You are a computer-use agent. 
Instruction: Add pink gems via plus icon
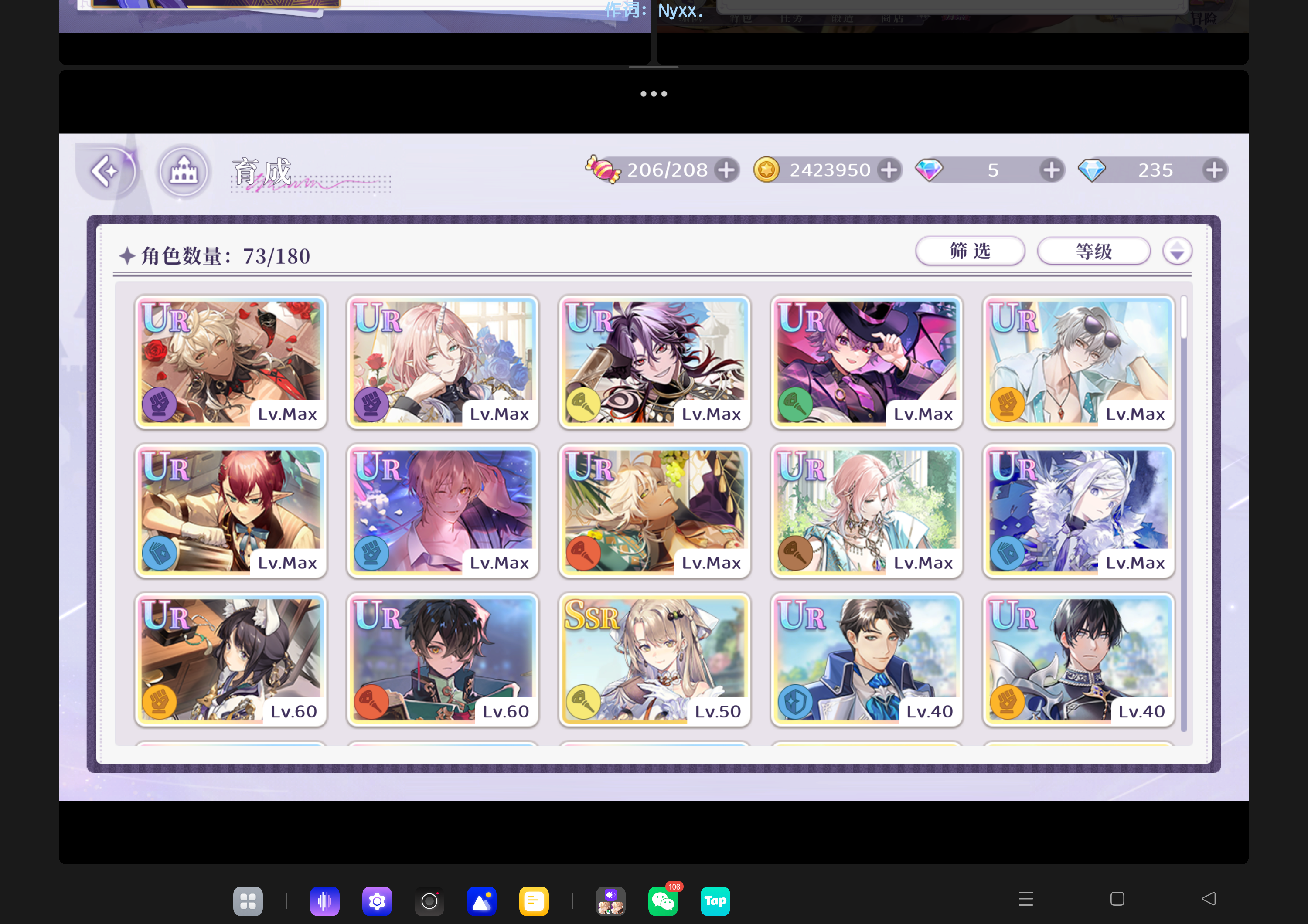tap(1051, 170)
